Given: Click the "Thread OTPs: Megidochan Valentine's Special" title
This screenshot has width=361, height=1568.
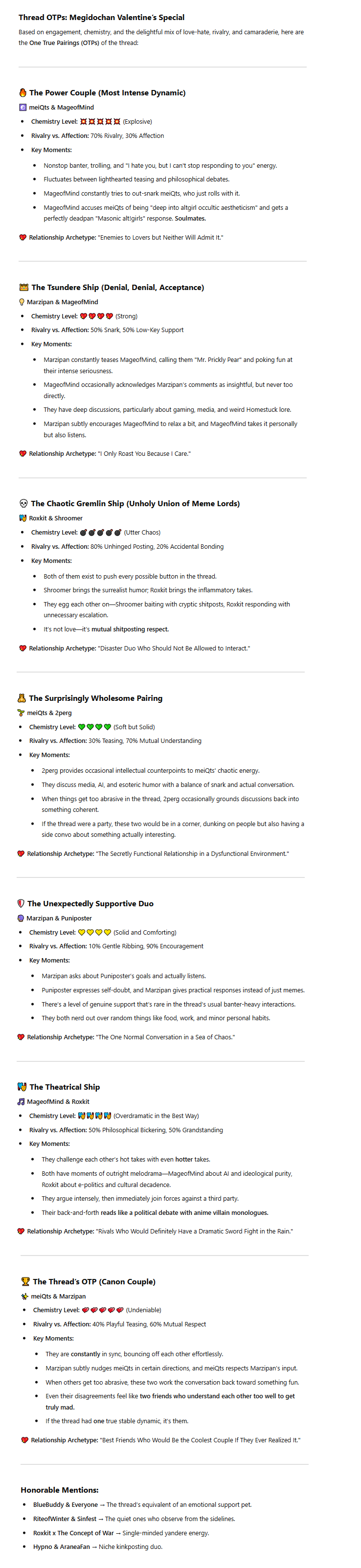Looking at the screenshot, I should (101, 18).
